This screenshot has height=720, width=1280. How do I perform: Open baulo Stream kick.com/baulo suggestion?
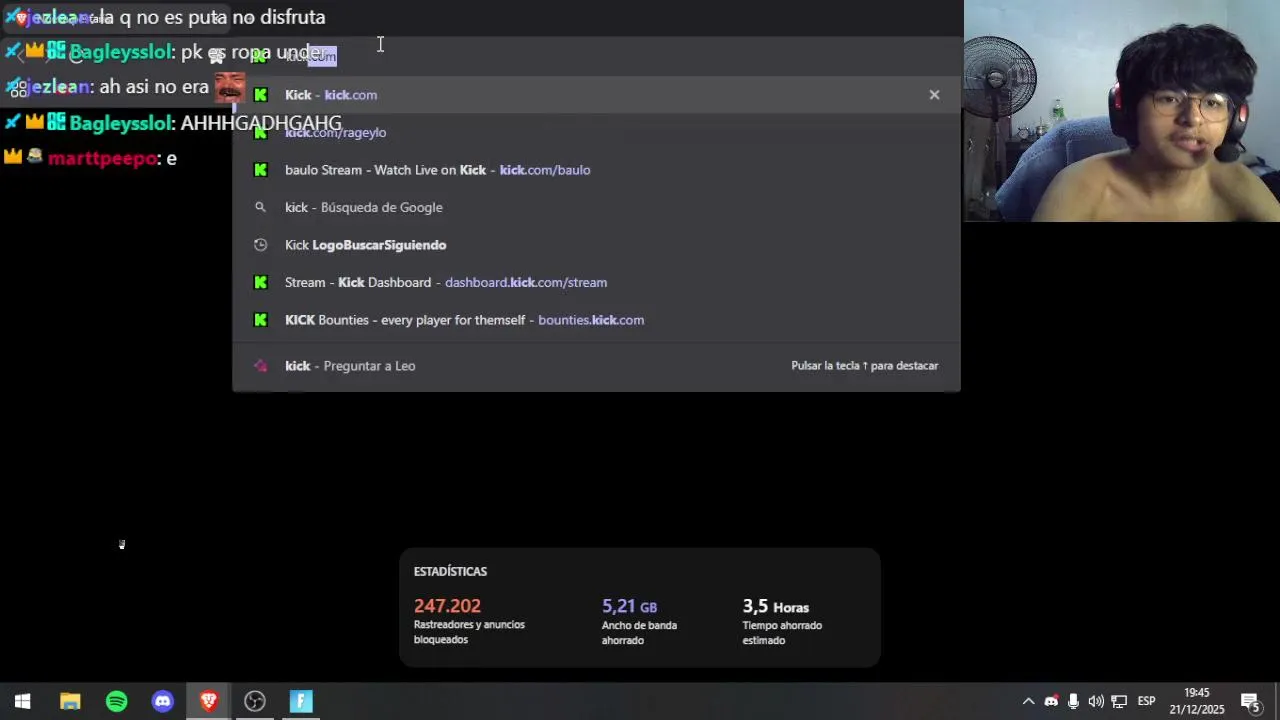(x=596, y=170)
